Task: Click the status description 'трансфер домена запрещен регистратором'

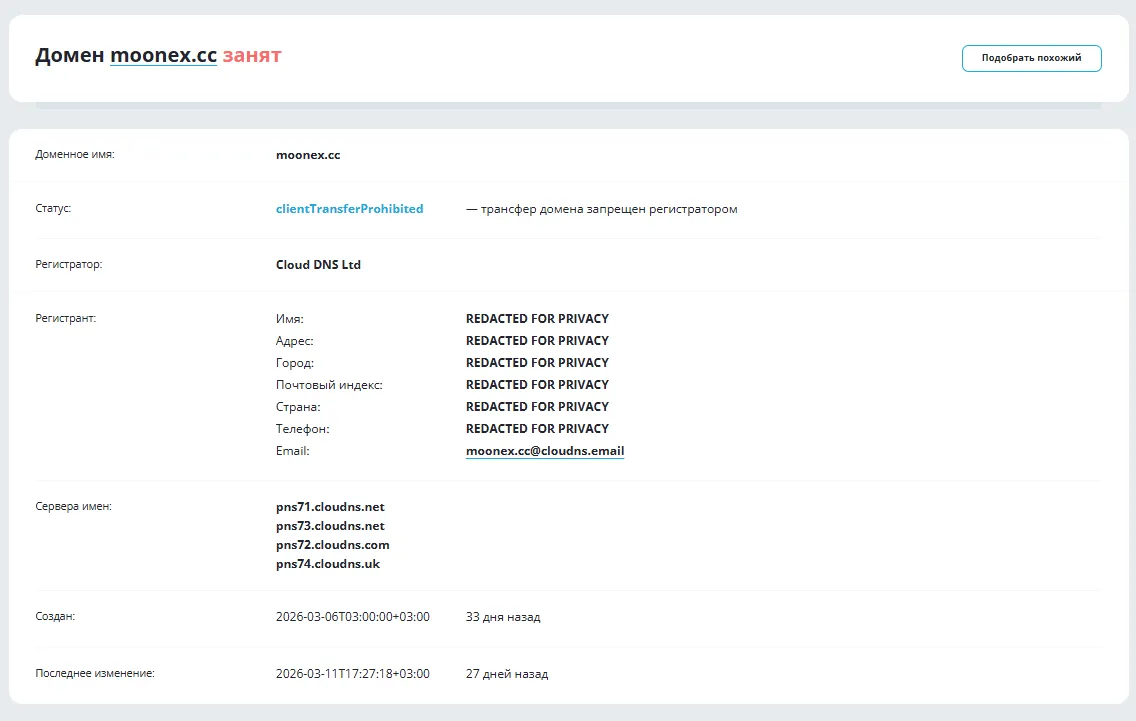Action: [609, 209]
